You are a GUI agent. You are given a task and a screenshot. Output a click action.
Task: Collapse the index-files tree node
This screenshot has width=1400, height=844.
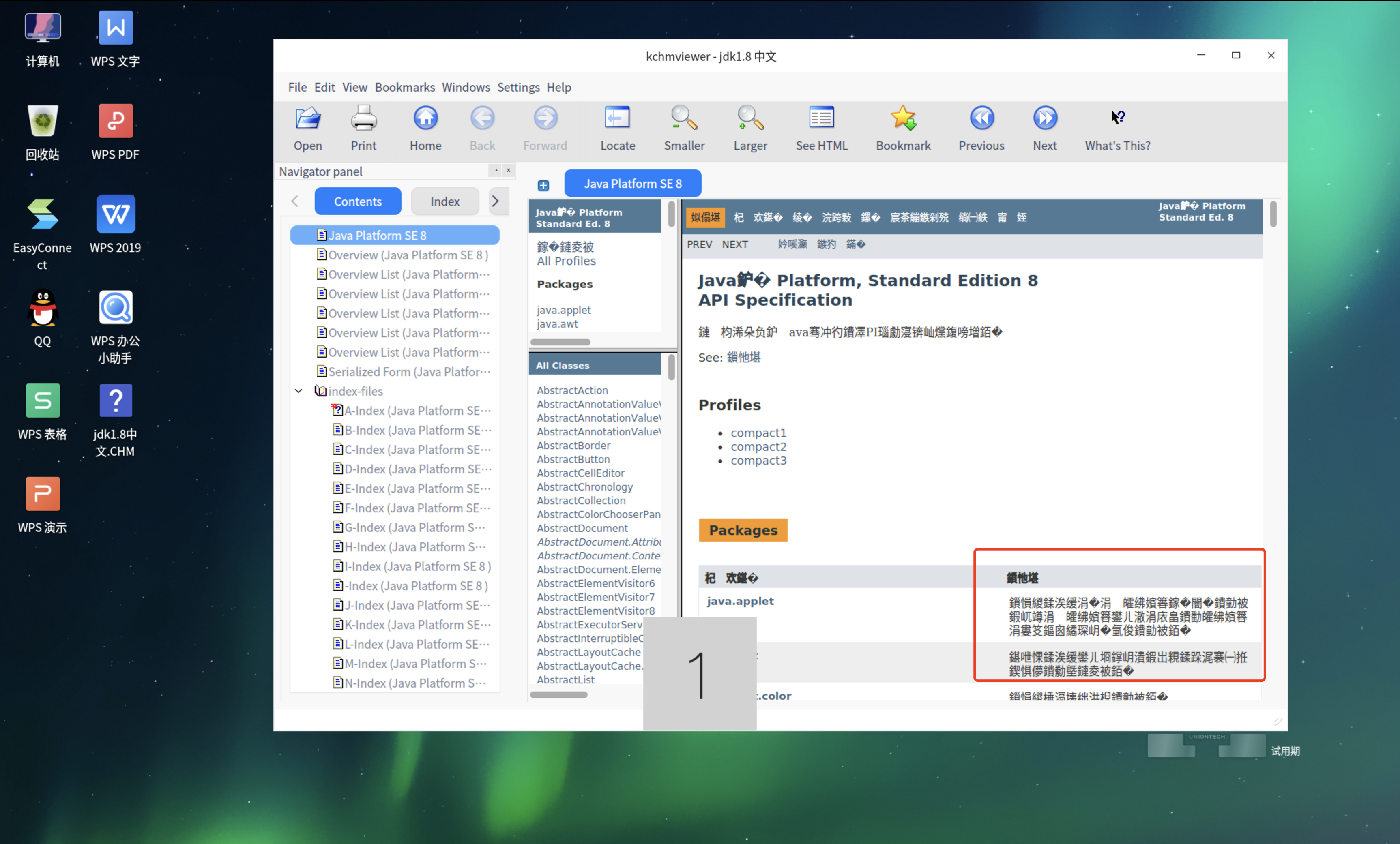coord(298,391)
